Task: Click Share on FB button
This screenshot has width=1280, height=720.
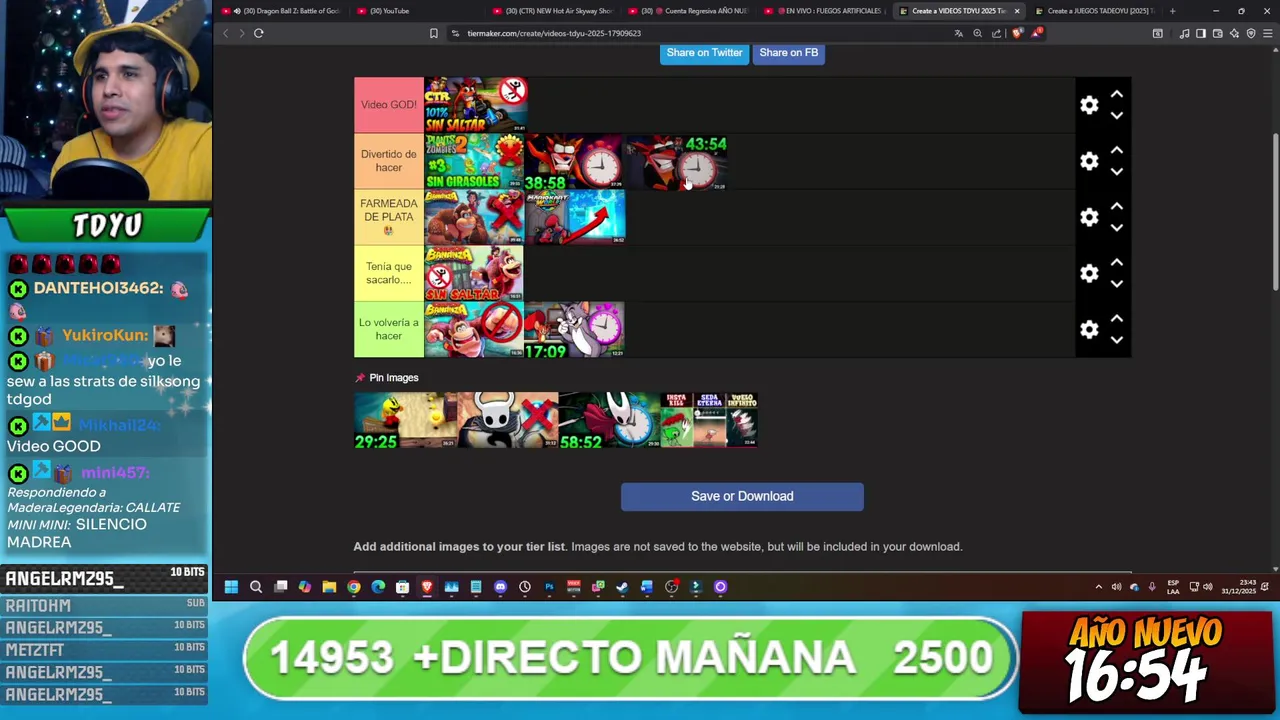Action: pos(788,53)
